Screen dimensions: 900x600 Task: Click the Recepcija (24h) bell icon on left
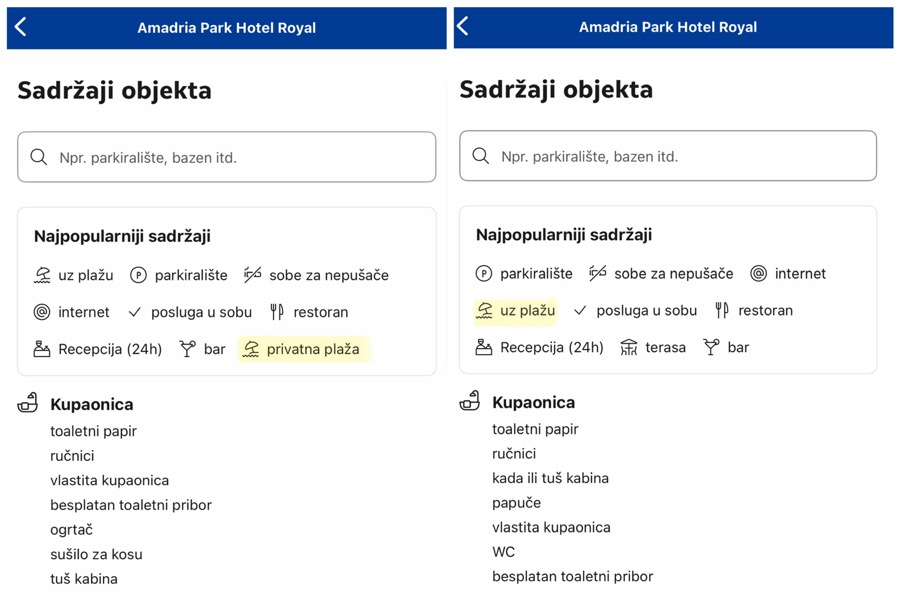tap(42, 349)
